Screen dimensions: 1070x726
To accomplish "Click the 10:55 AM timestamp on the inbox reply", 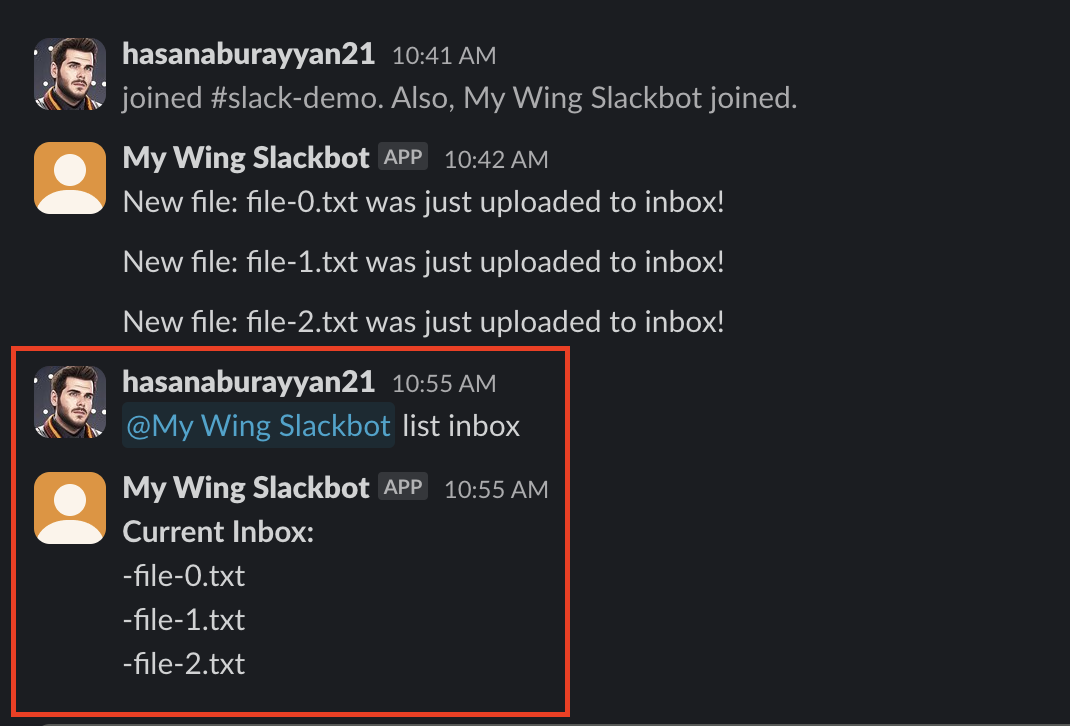I will tap(496, 489).
